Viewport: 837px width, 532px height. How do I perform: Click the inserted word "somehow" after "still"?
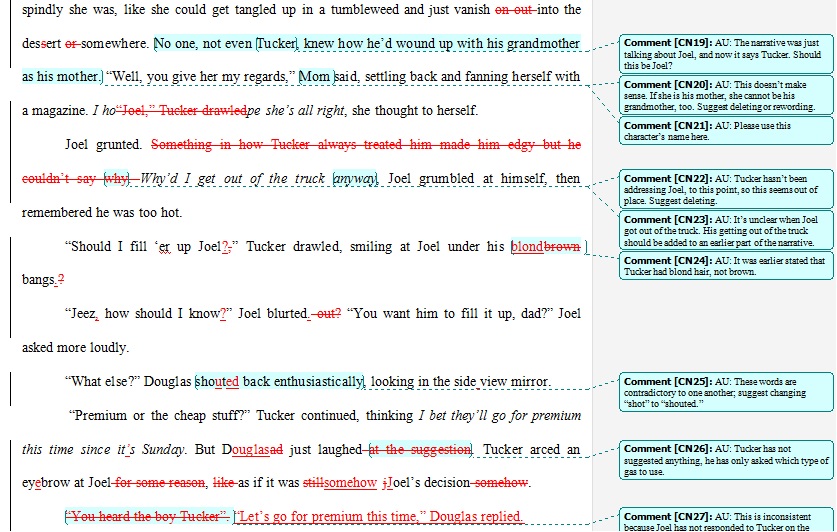350,483
